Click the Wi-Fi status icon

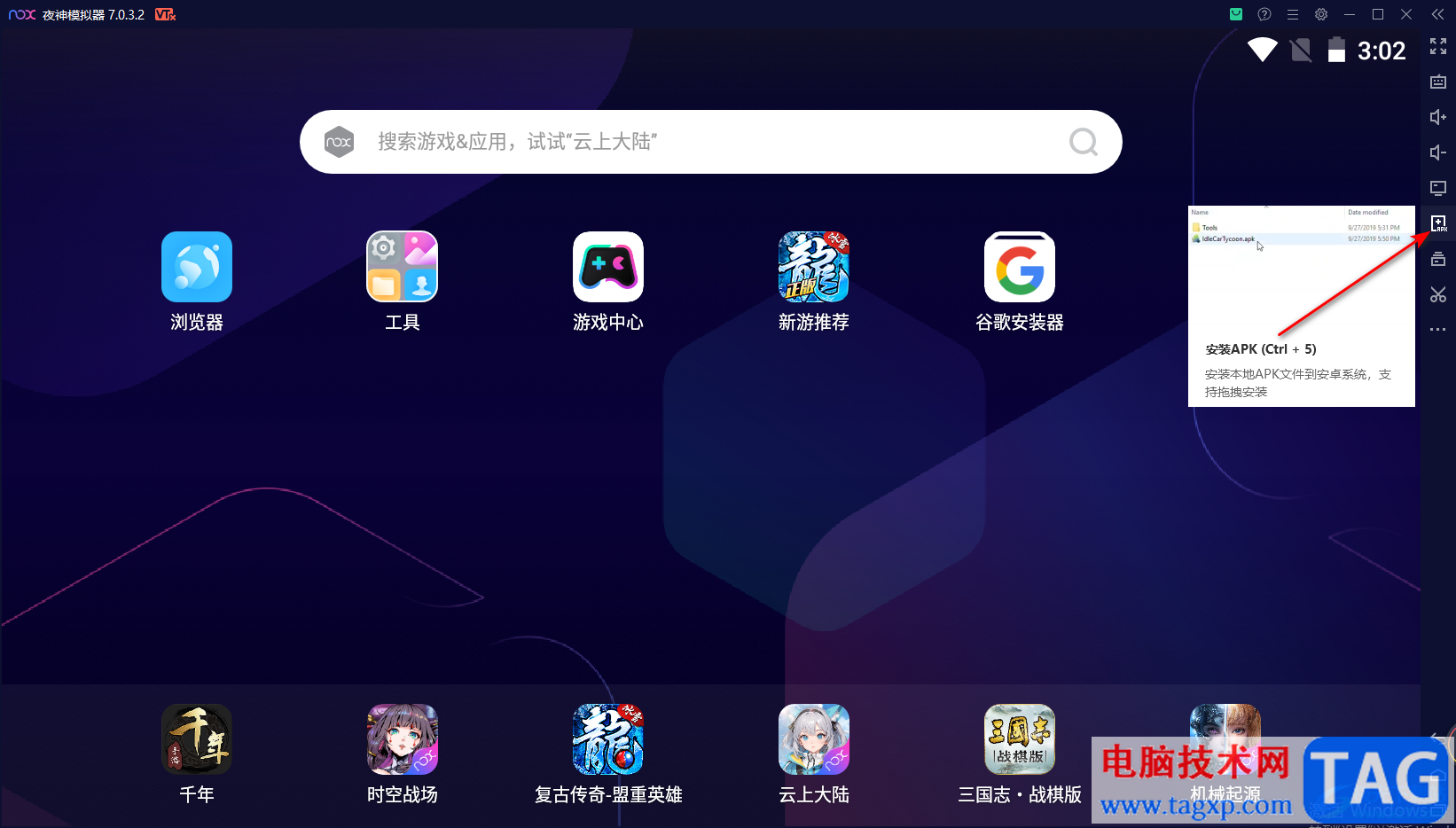pos(1263,50)
